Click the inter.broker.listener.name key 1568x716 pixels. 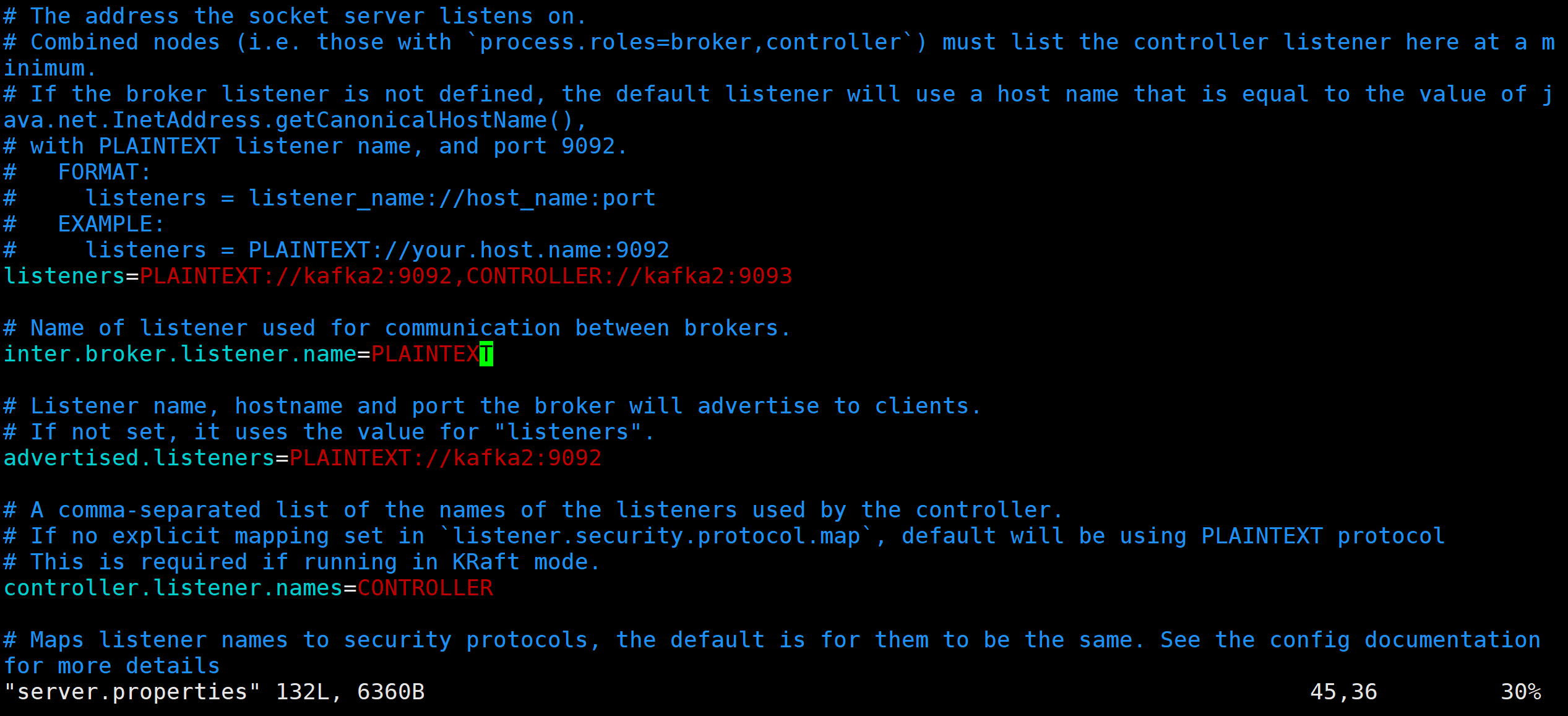pos(180,354)
